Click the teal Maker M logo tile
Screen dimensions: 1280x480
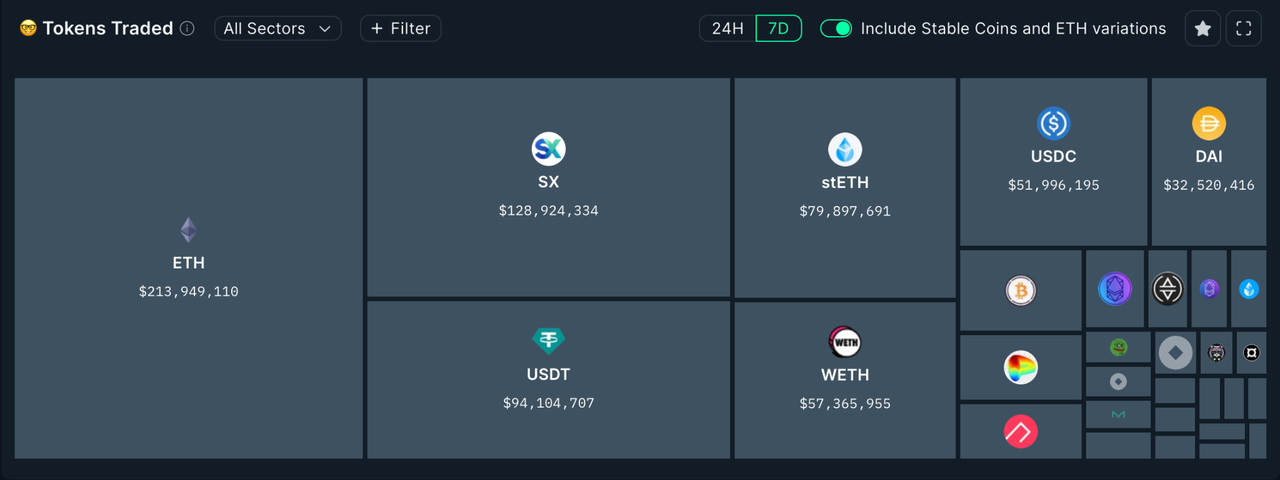coord(1118,414)
